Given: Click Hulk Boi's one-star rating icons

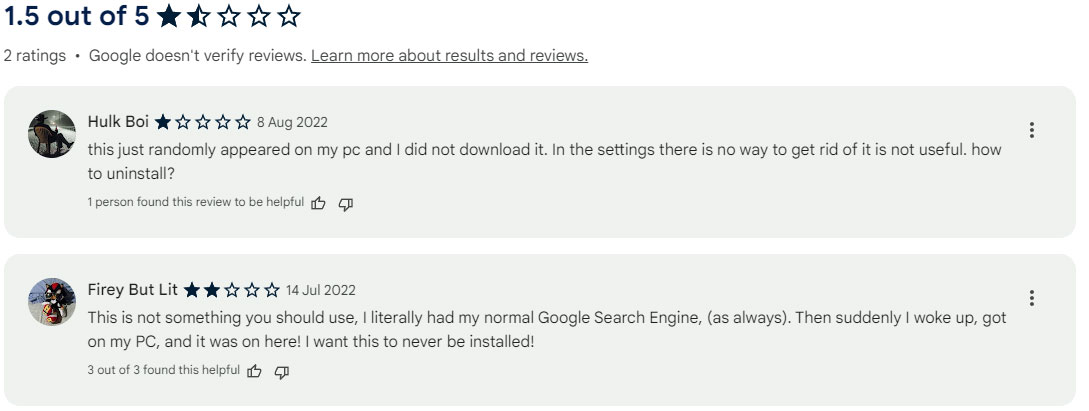Looking at the screenshot, I should 202,122.
